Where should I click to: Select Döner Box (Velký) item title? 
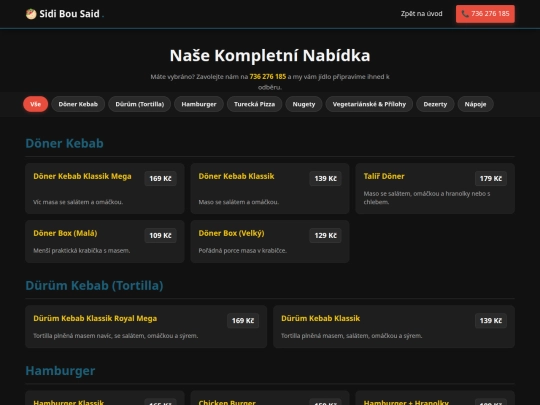(231, 233)
